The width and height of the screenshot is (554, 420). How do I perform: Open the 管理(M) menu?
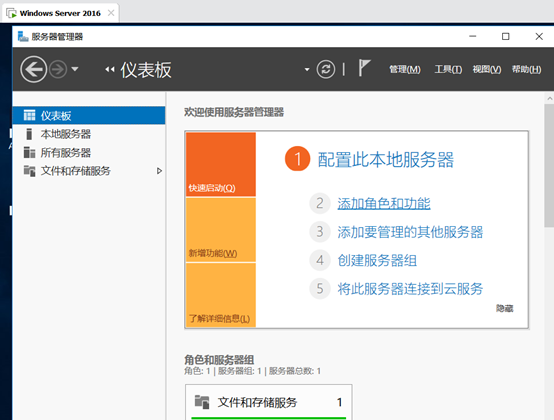point(405,69)
